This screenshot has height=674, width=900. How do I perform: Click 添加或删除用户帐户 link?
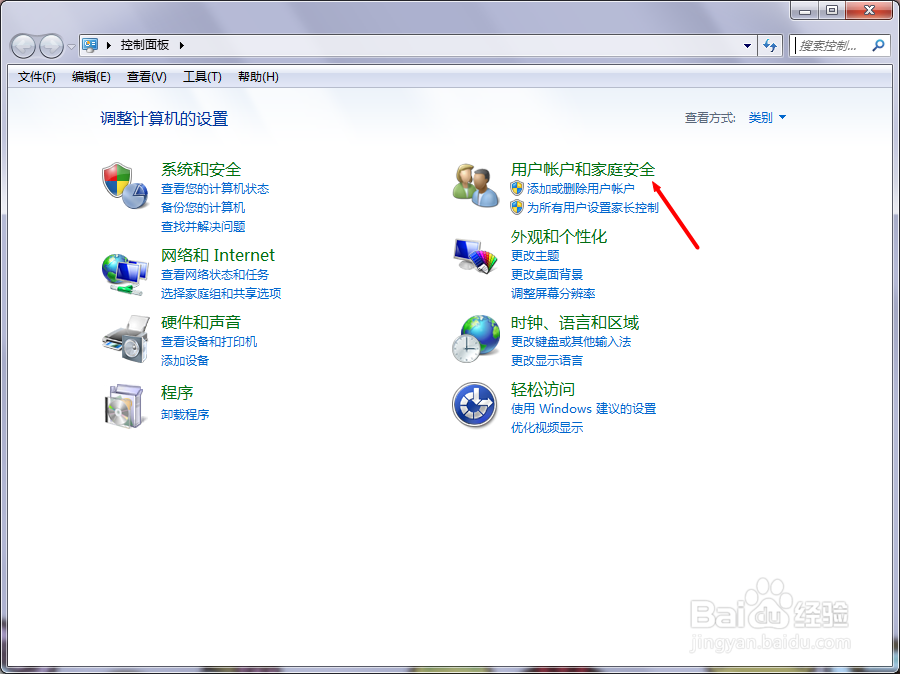point(580,188)
